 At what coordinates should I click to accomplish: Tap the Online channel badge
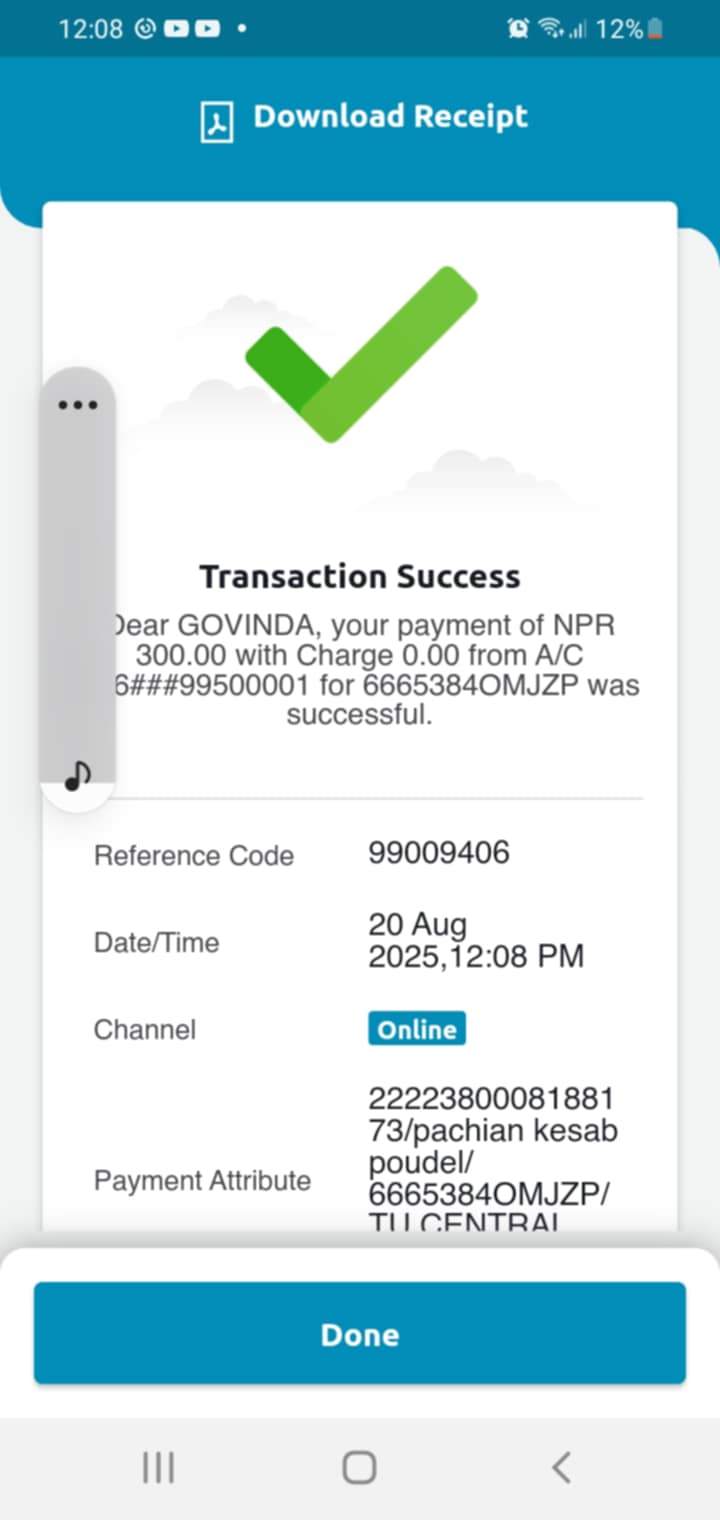pos(416,1029)
